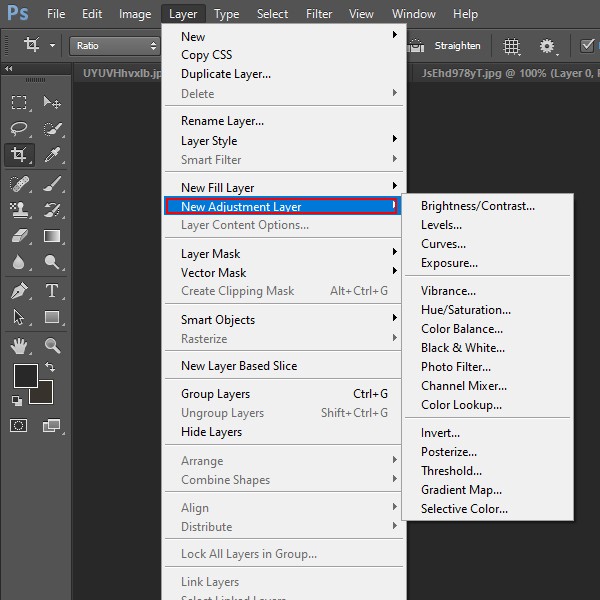This screenshot has width=600, height=600.
Task: Choose Copy CSS
Action: click(283, 55)
